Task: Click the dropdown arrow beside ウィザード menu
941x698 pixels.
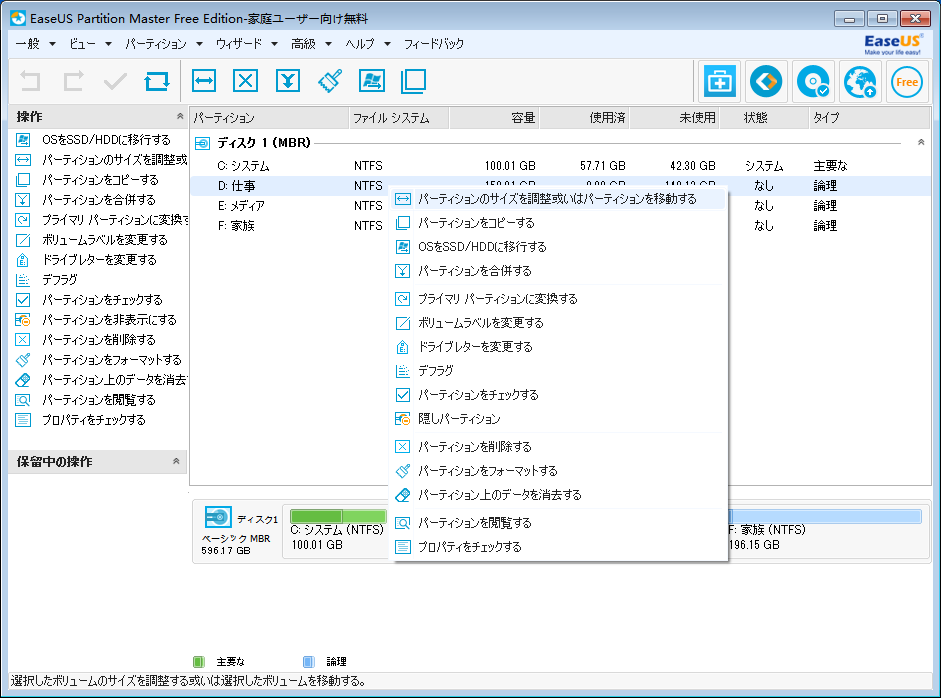Action: pyautogui.click(x=274, y=44)
